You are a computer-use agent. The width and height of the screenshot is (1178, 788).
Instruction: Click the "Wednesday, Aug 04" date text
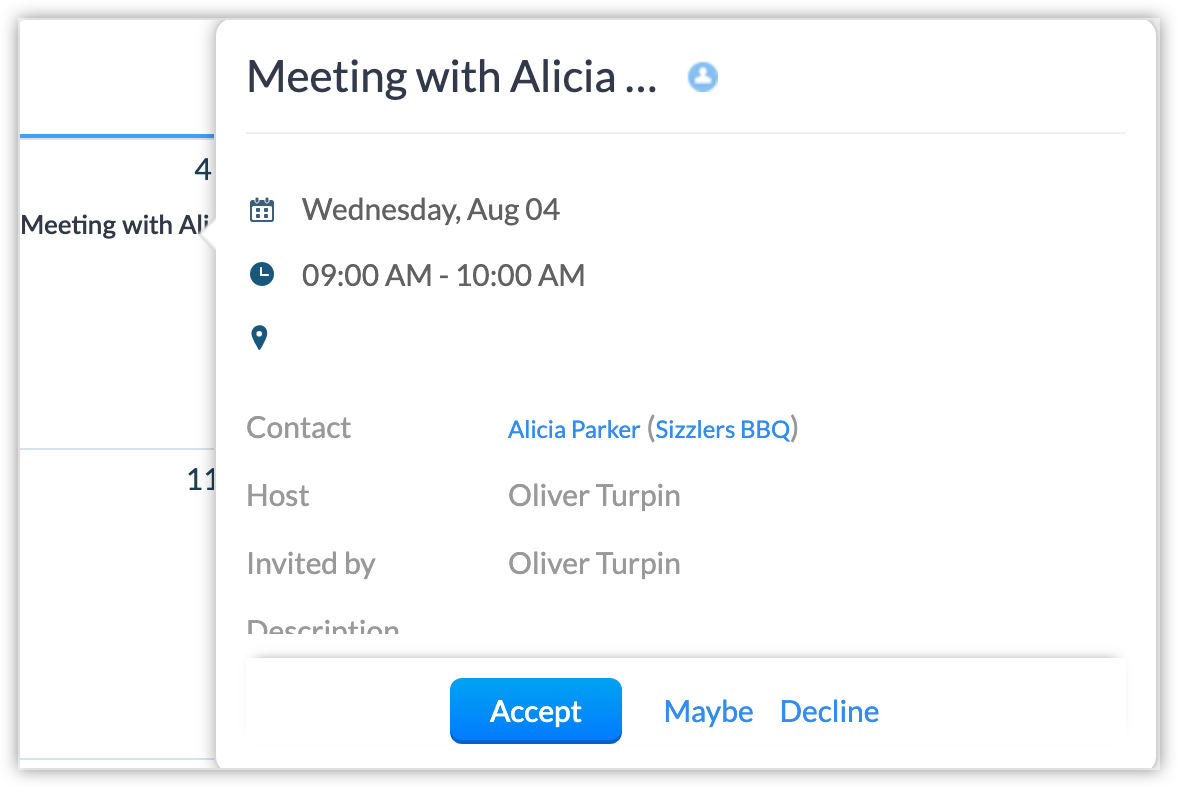click(x=431, y=210)
